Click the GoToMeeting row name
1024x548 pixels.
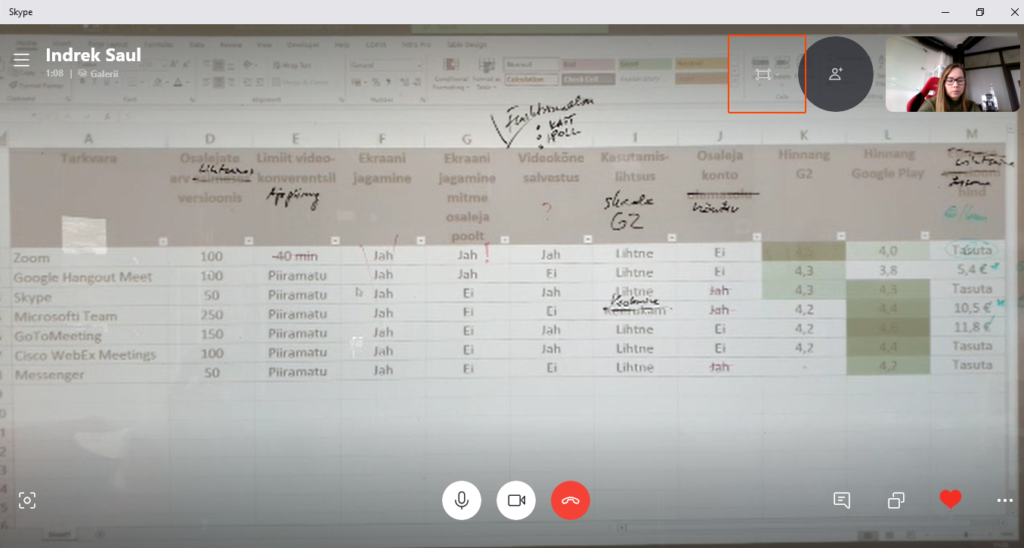(58, 336)
